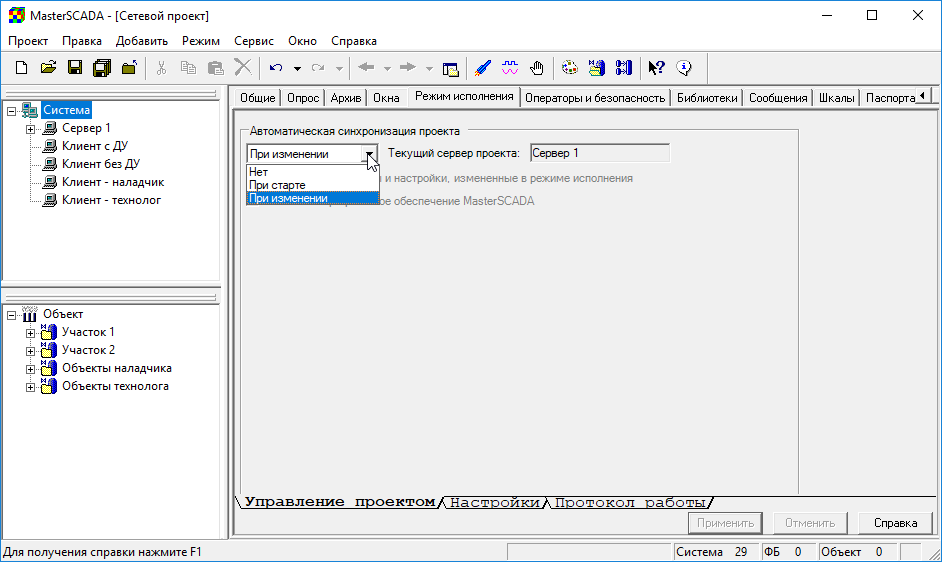Expand the Объекты технолога node
The image size is (942, 562).
click(x=30, y=387)
